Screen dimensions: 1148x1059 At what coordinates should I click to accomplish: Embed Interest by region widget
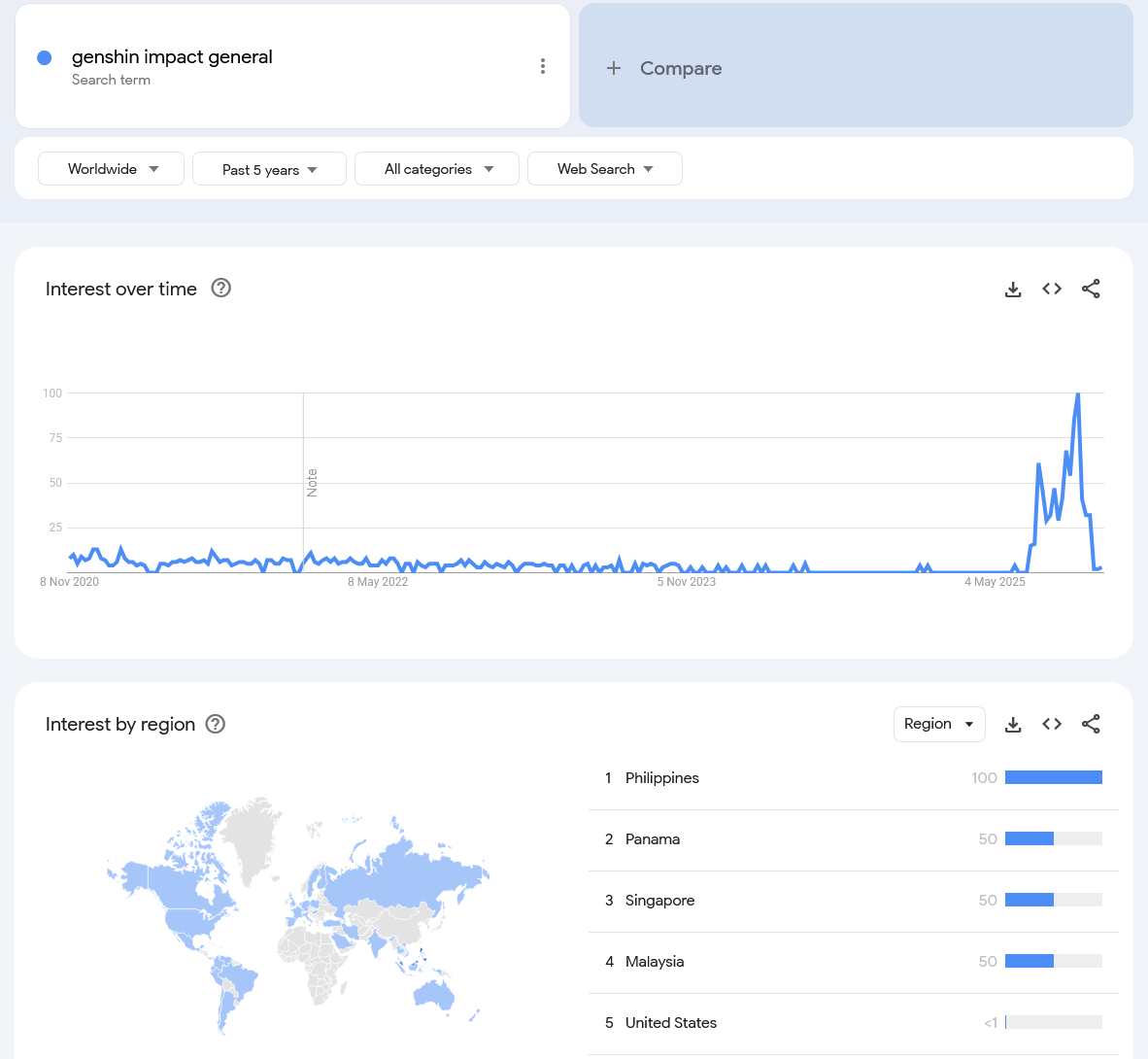click(1052, 725)
